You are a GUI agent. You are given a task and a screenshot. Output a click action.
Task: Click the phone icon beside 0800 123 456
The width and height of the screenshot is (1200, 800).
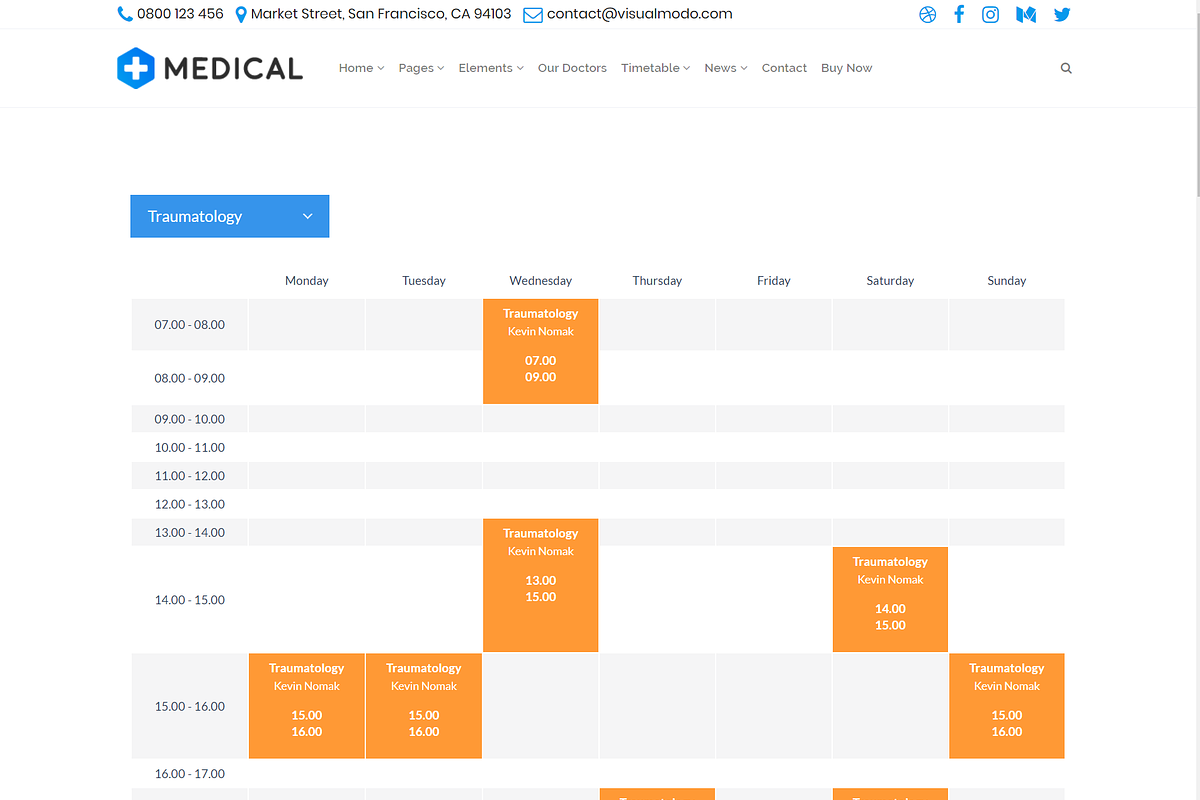[x=125, y=14]
